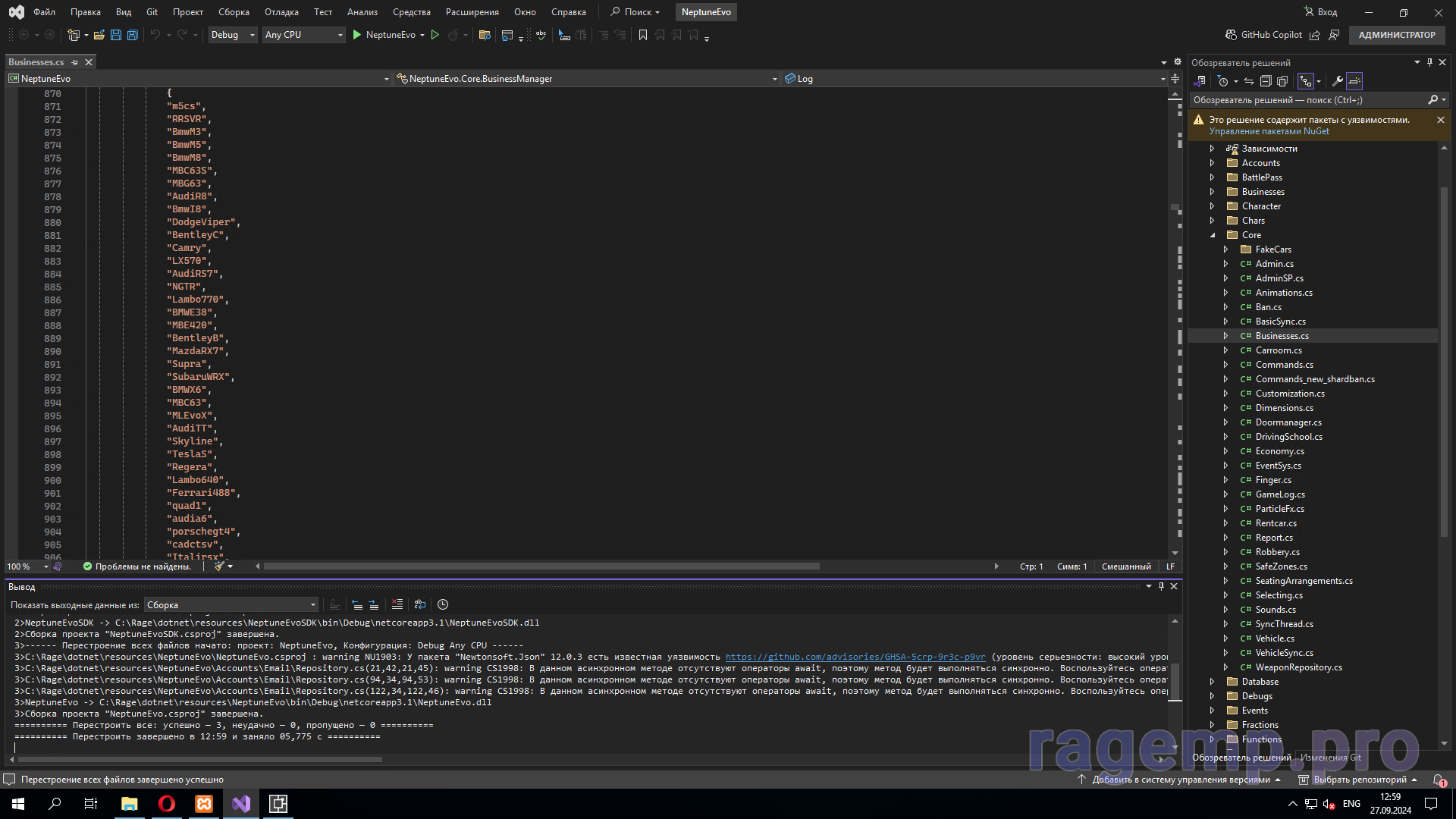Click GitHub Copilot icon in title bar
1456x819 pixels.
[x=1231, y=35]
